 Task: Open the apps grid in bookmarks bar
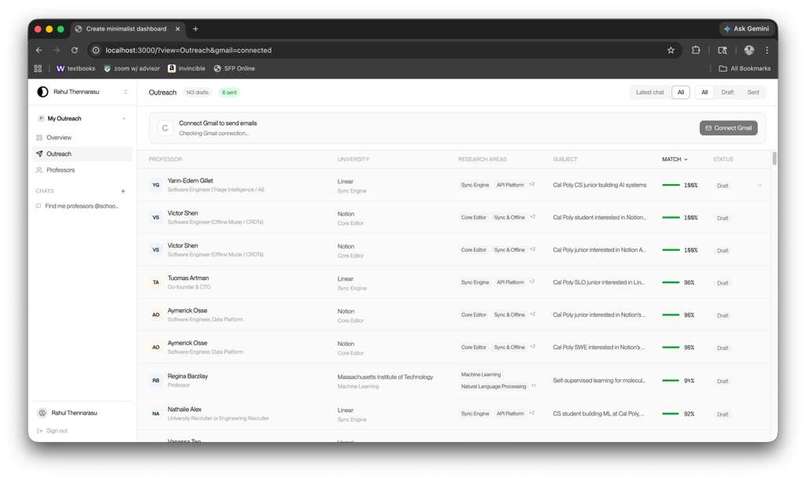coord(38,68)
